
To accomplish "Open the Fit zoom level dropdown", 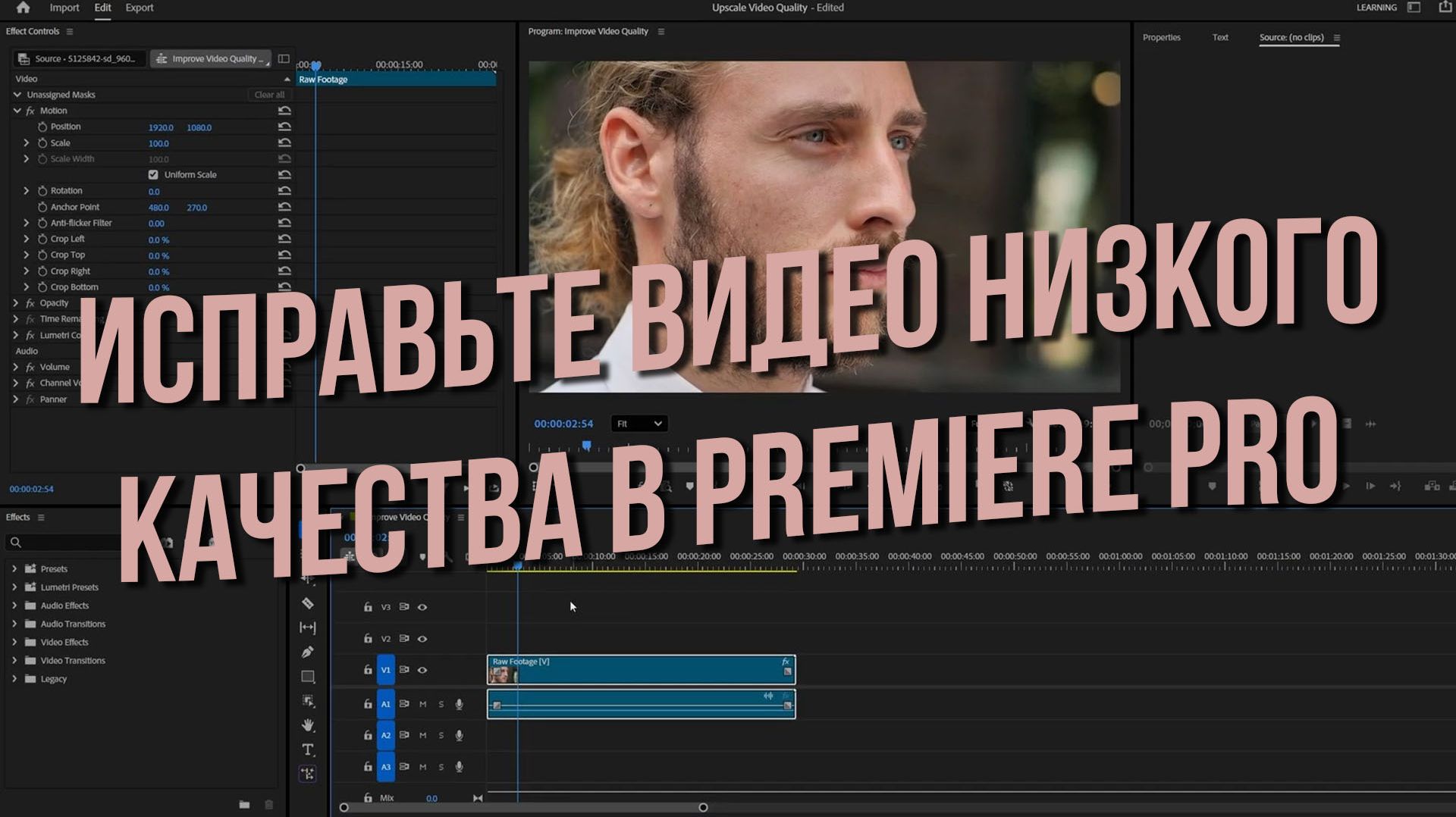I will pos(639,424).
